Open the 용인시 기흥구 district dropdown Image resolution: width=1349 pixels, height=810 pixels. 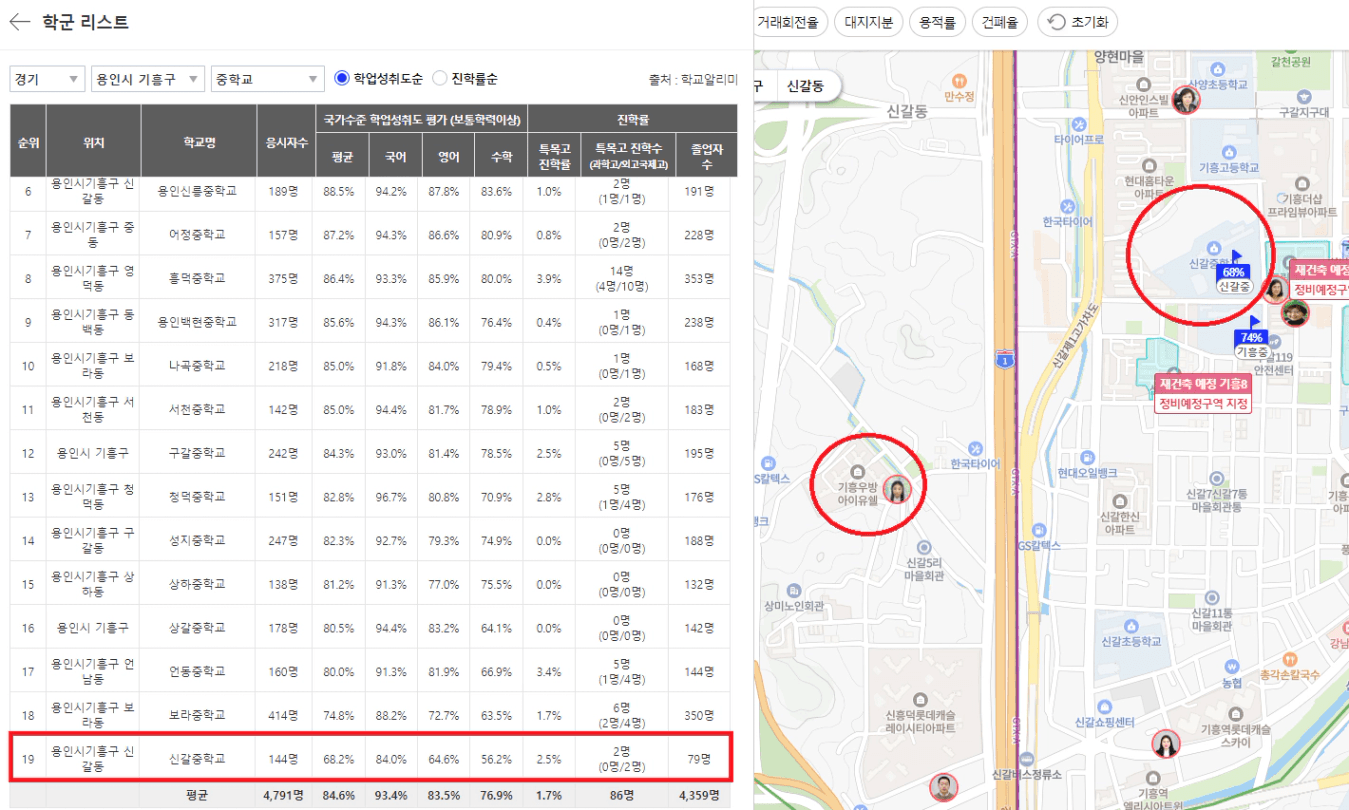(147, 79)
